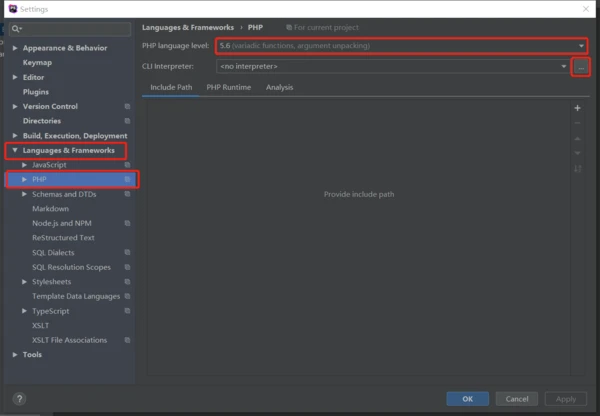
Task: Click the search magnifier icon
Action: (16, 29)
